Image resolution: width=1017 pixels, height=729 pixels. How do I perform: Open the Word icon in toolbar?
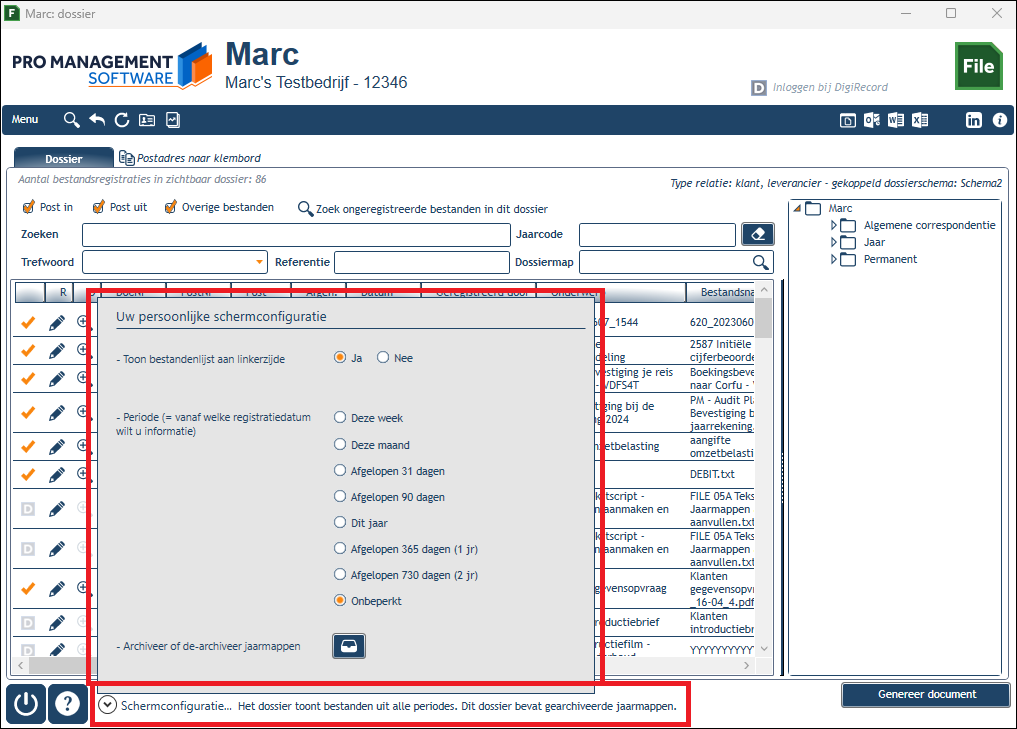point(896,120)
